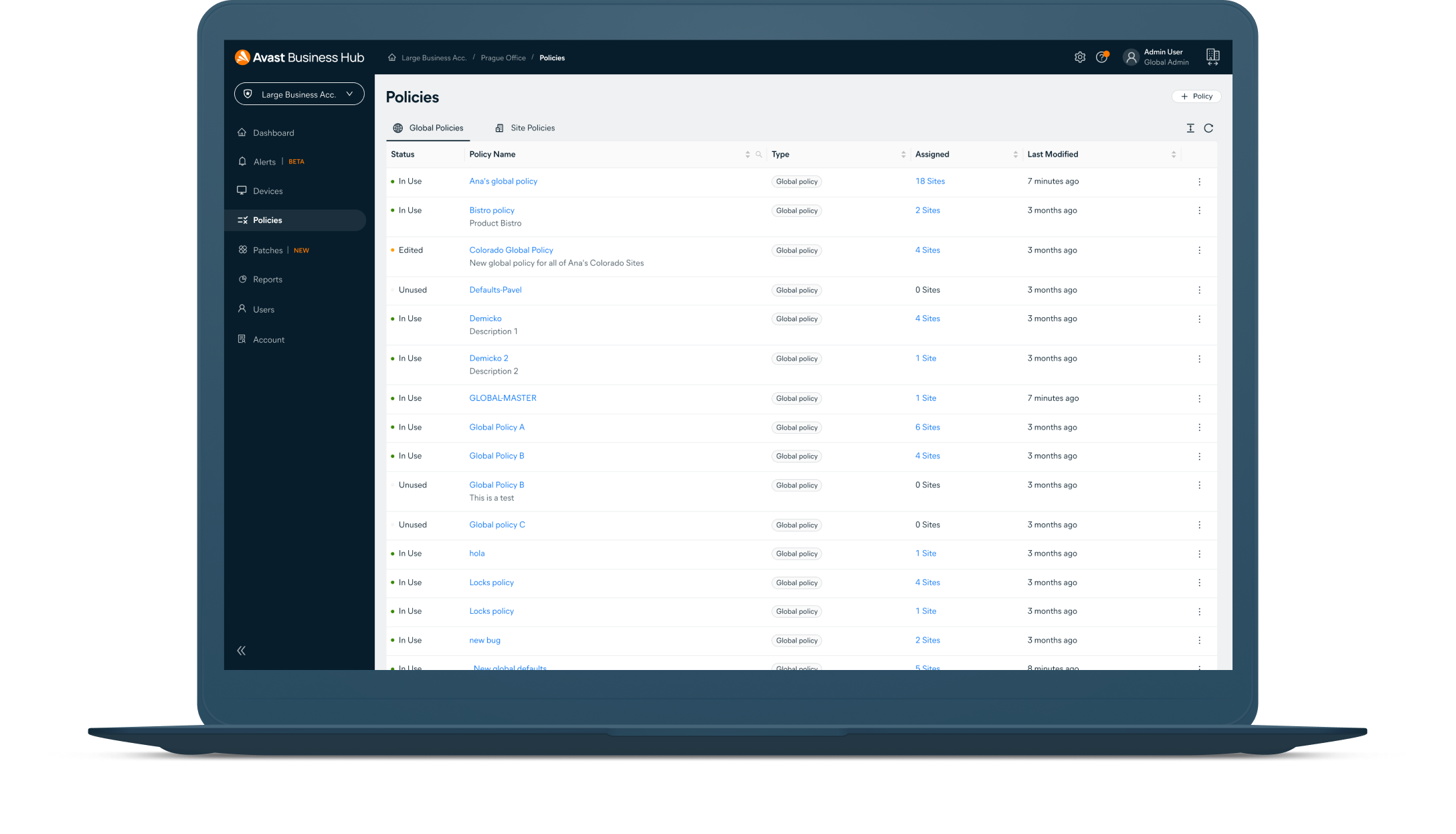
Task: Click the Patches icon in sidebar
Action: (x=244, y=249)
